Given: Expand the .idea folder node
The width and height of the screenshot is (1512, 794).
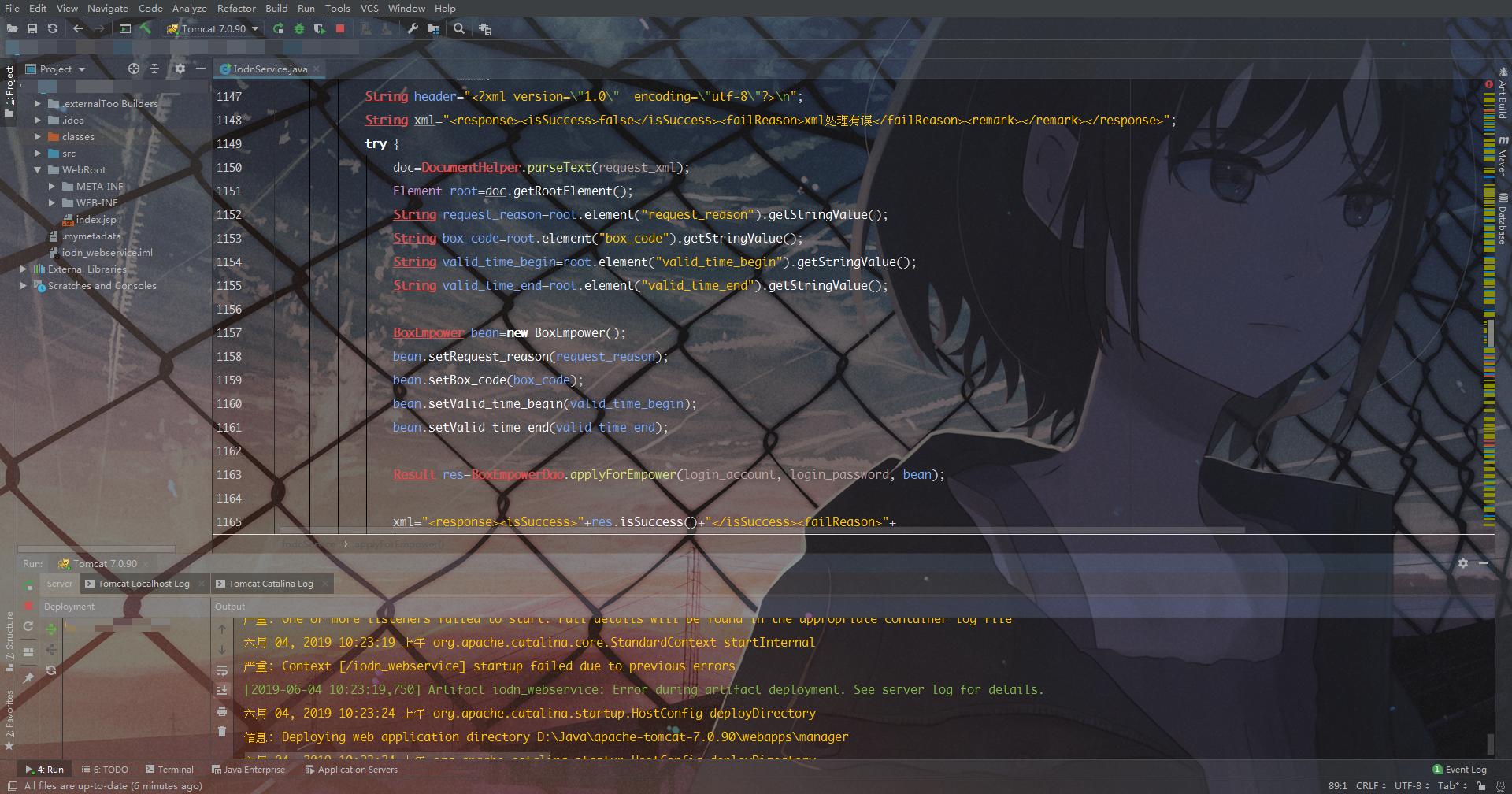Looking at the screenshot, I should (37, 120).
